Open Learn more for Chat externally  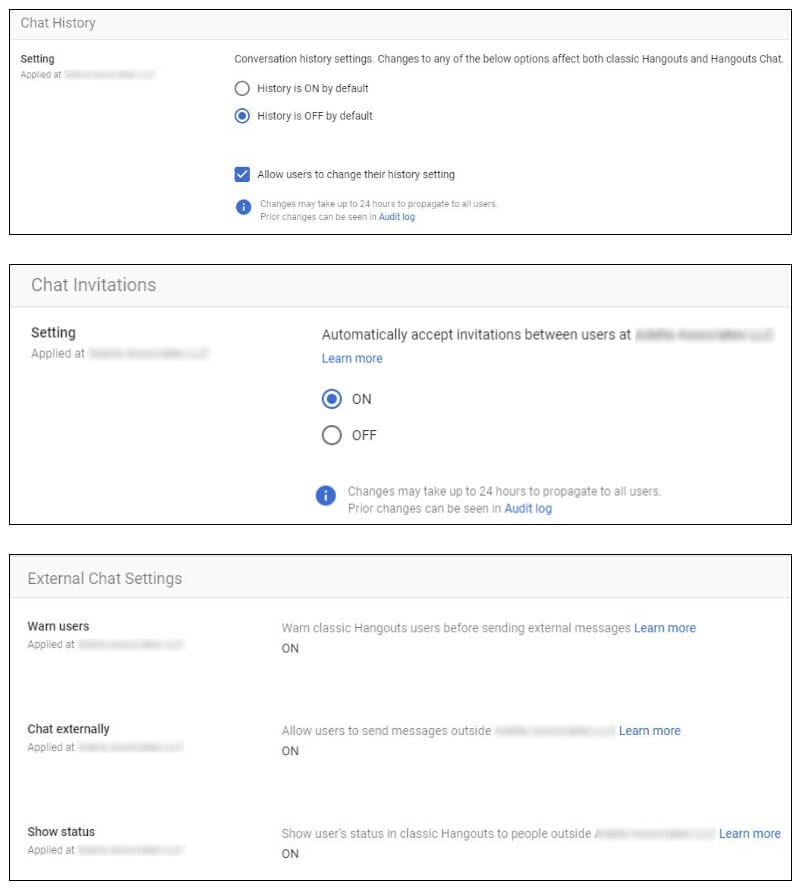click(x=649, y=731)
